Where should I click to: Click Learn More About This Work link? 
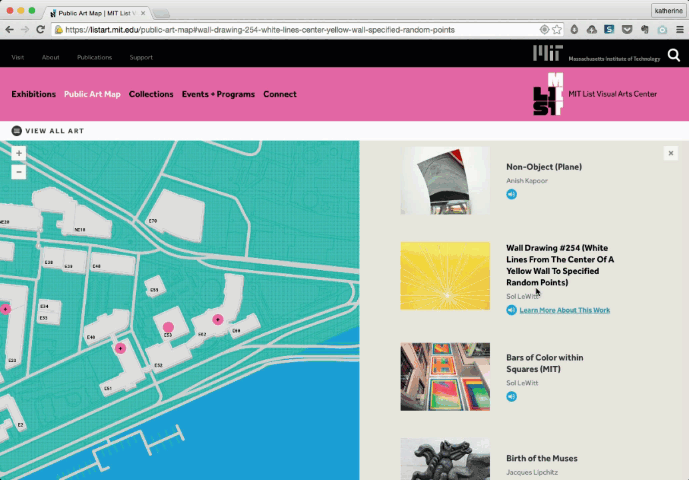click(x=565, y=310)
